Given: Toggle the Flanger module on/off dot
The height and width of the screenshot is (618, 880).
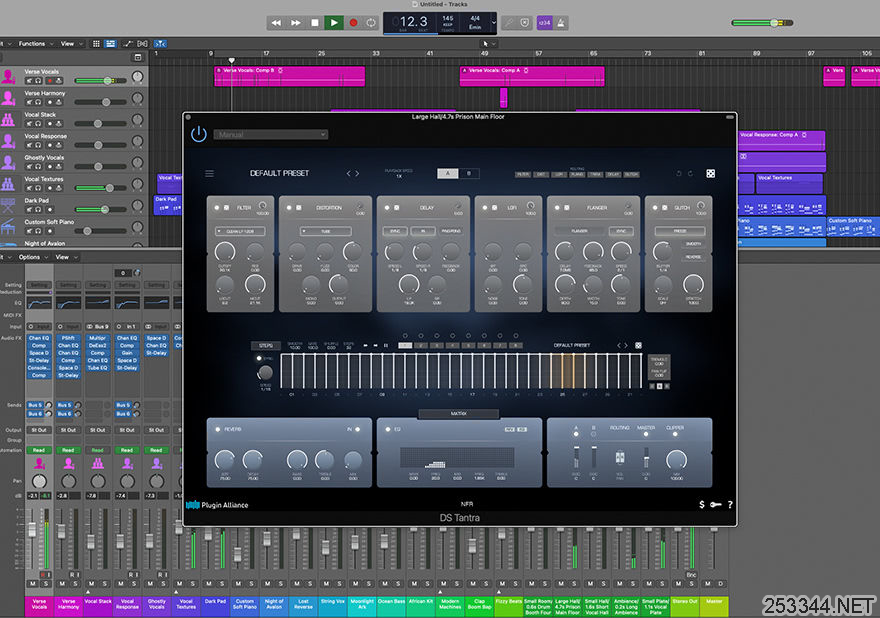Looking at the screenshot, I should tap(557, 208).
